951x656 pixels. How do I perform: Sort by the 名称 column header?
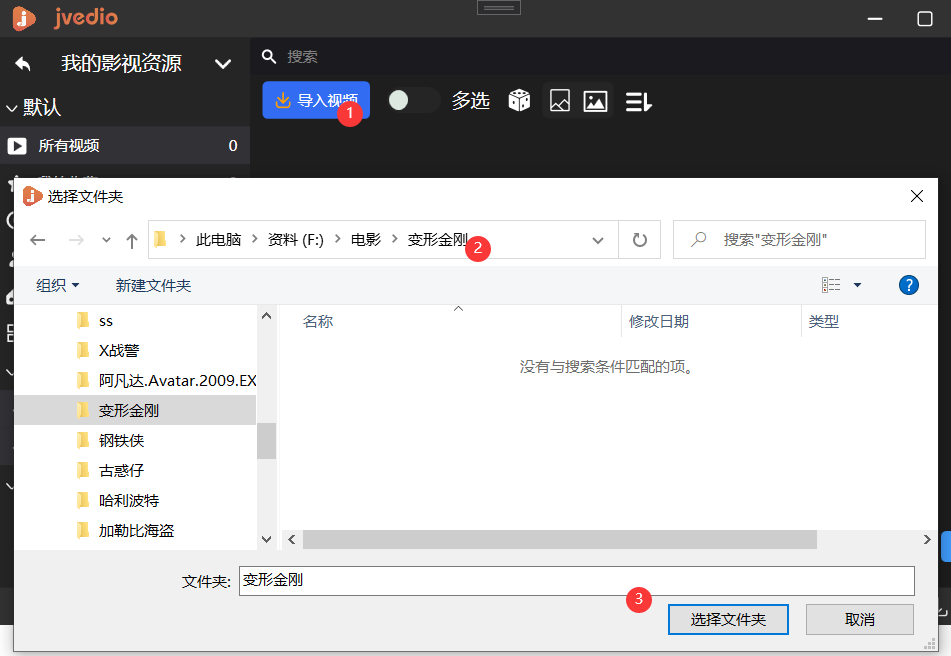[318, 321]
